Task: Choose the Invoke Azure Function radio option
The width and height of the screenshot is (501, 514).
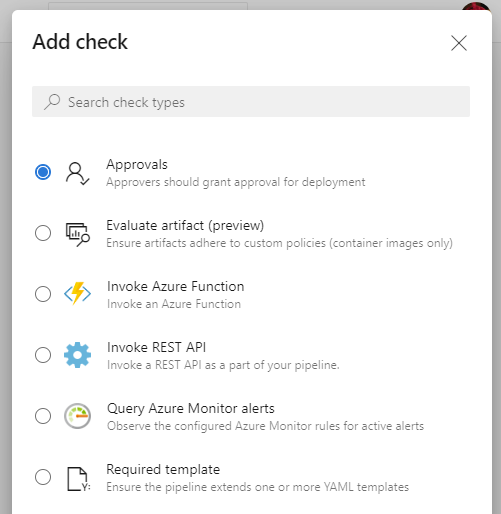Action: click(x=43, y=294)
